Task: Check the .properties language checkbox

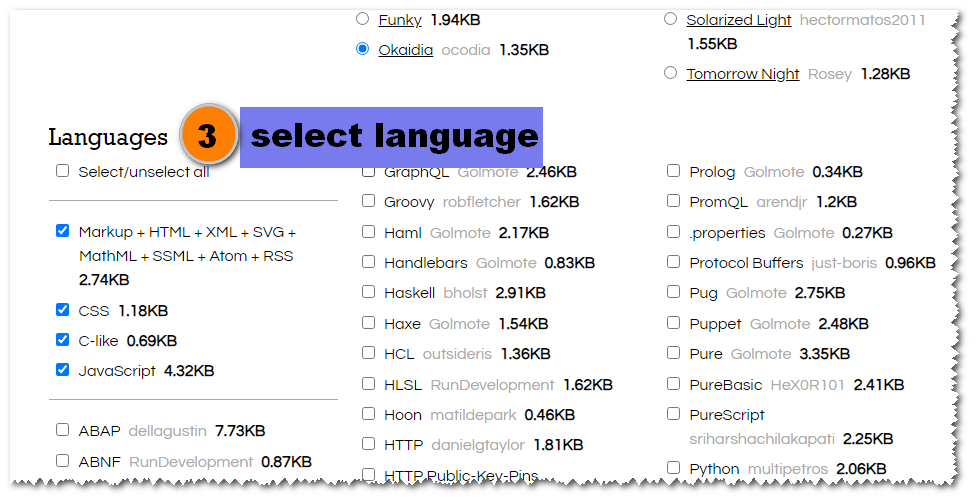Action: pos(673,232)
